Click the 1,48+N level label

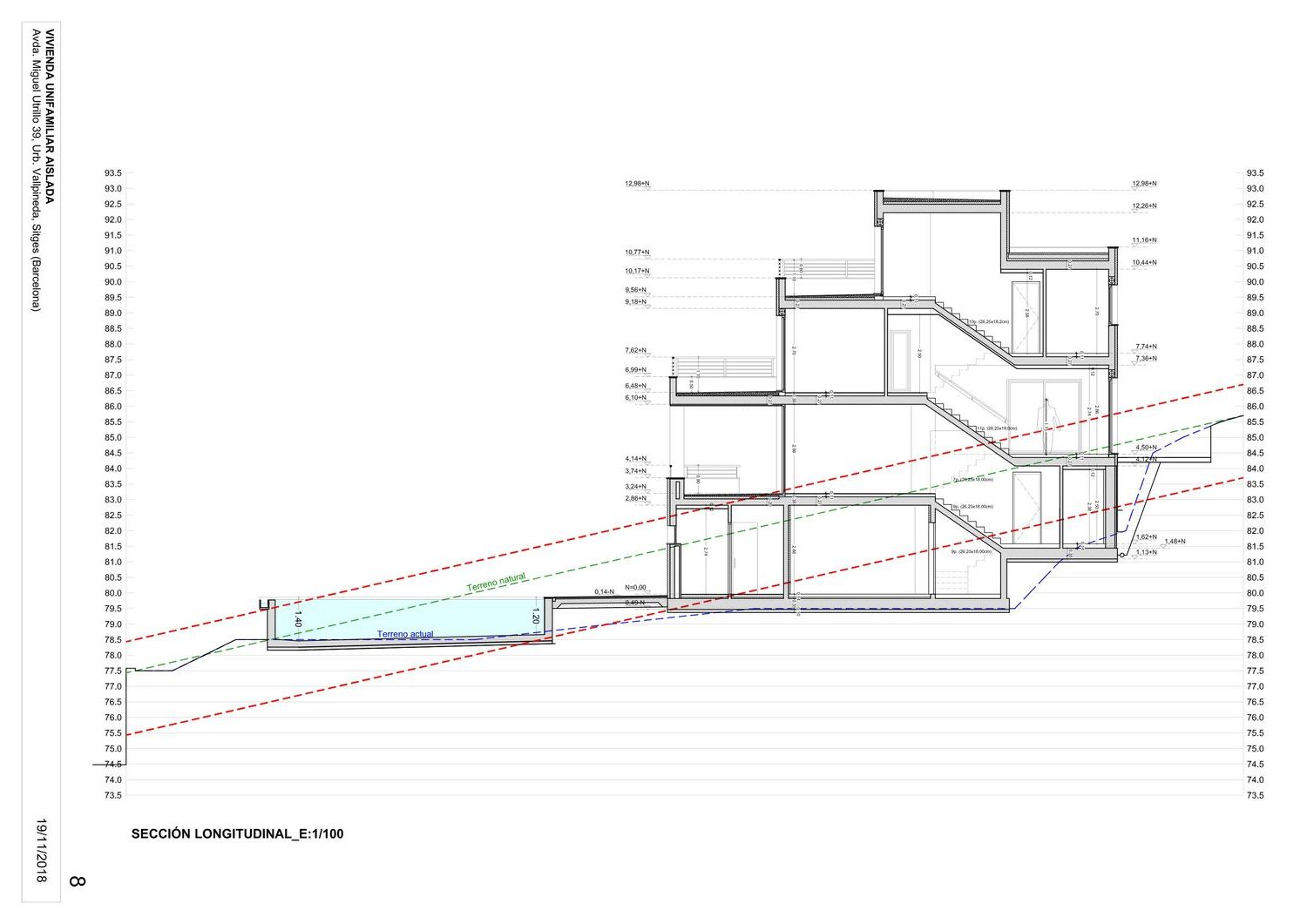(x=1175, y=541)
